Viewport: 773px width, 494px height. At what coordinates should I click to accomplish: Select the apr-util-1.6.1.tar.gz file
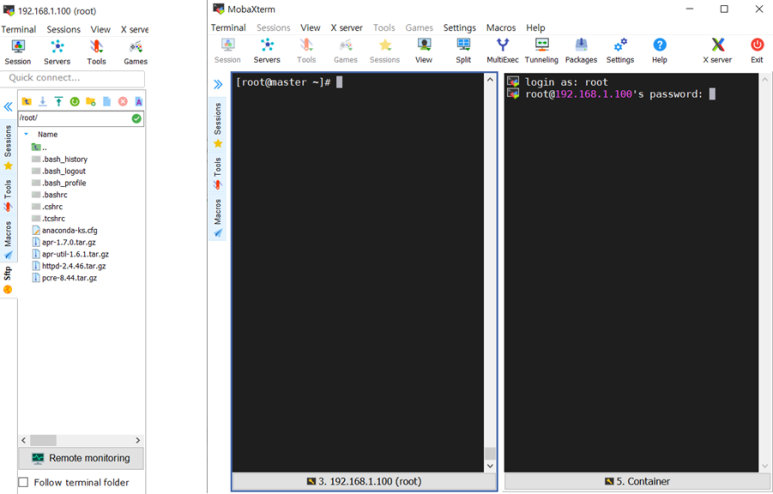coord(70,254)
